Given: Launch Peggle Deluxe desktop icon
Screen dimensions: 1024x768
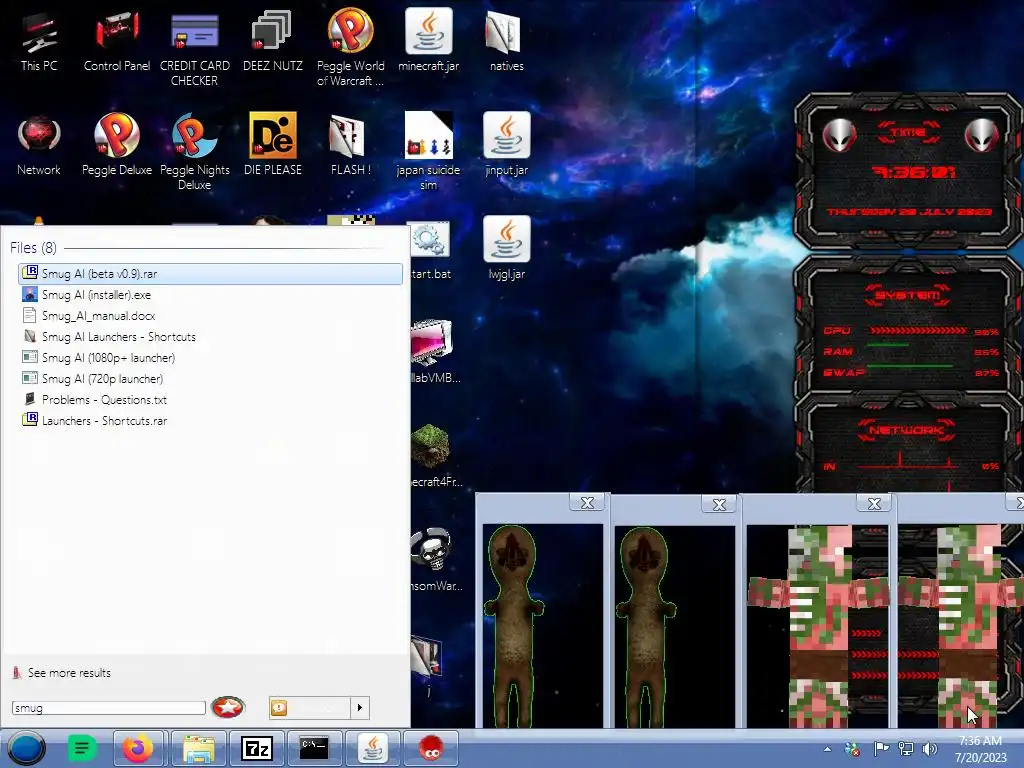Looking at the screenshot, I should [117, 146].
